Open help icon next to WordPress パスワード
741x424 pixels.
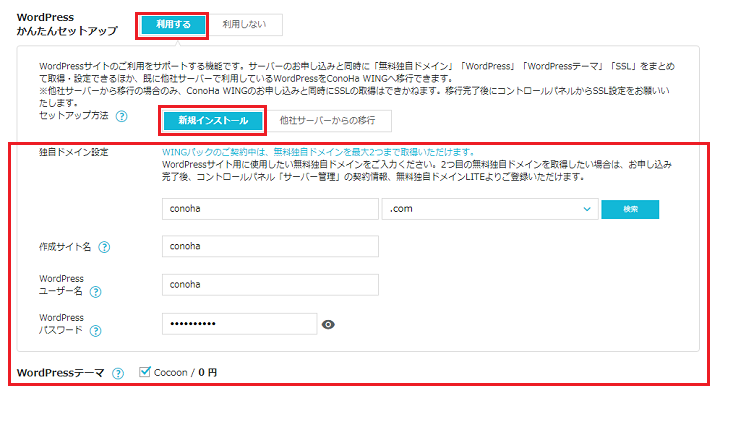95,331
